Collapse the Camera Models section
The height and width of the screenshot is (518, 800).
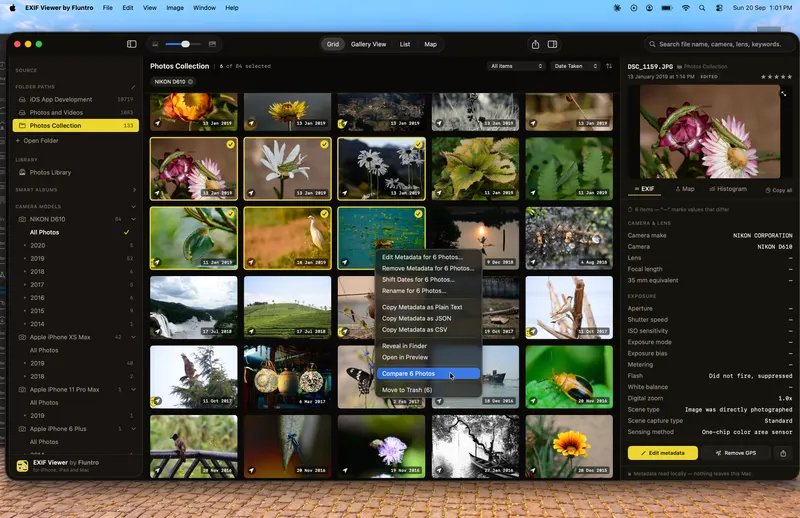point(134,207)
